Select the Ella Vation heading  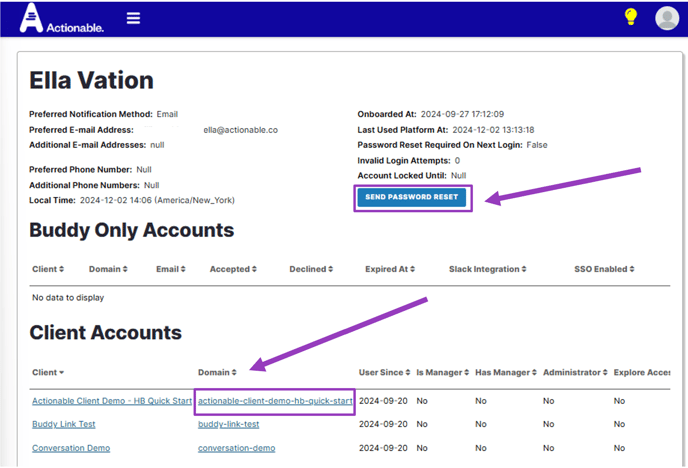(91, 80)
